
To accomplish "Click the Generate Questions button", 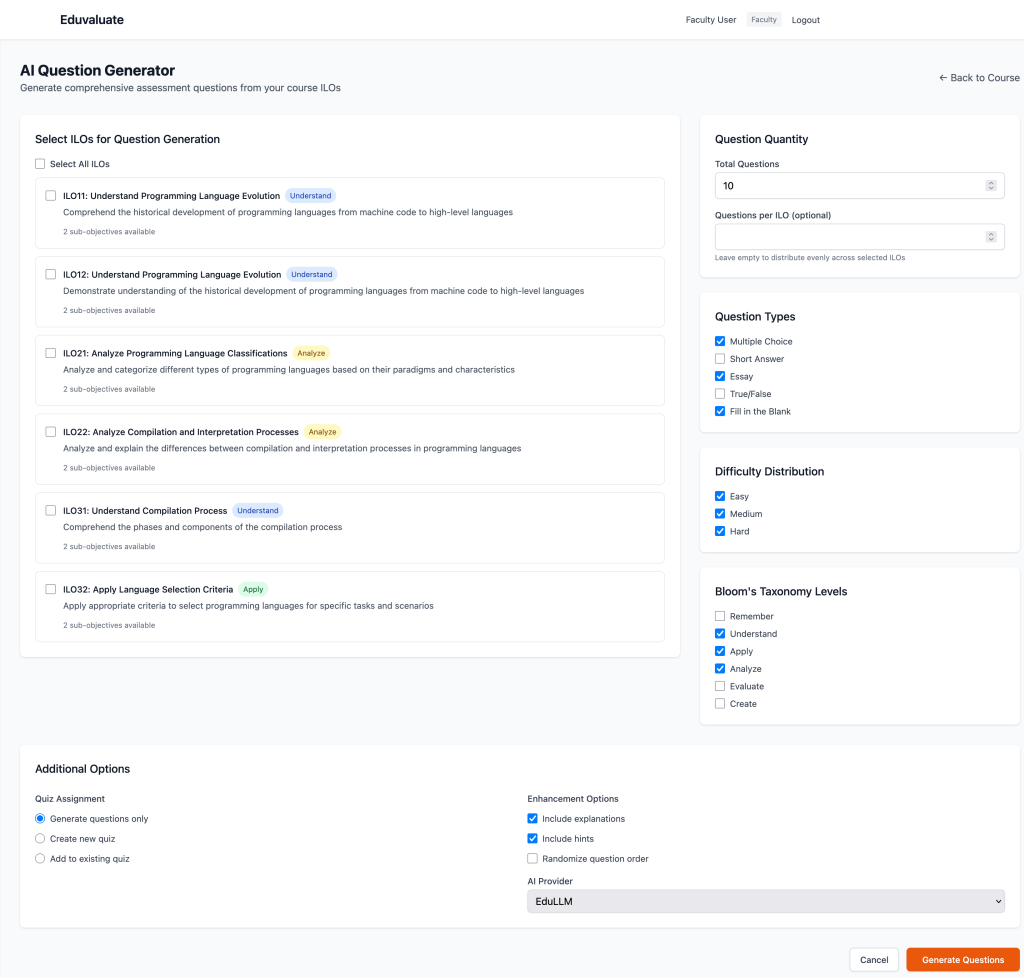I will [x=962, y=960].
